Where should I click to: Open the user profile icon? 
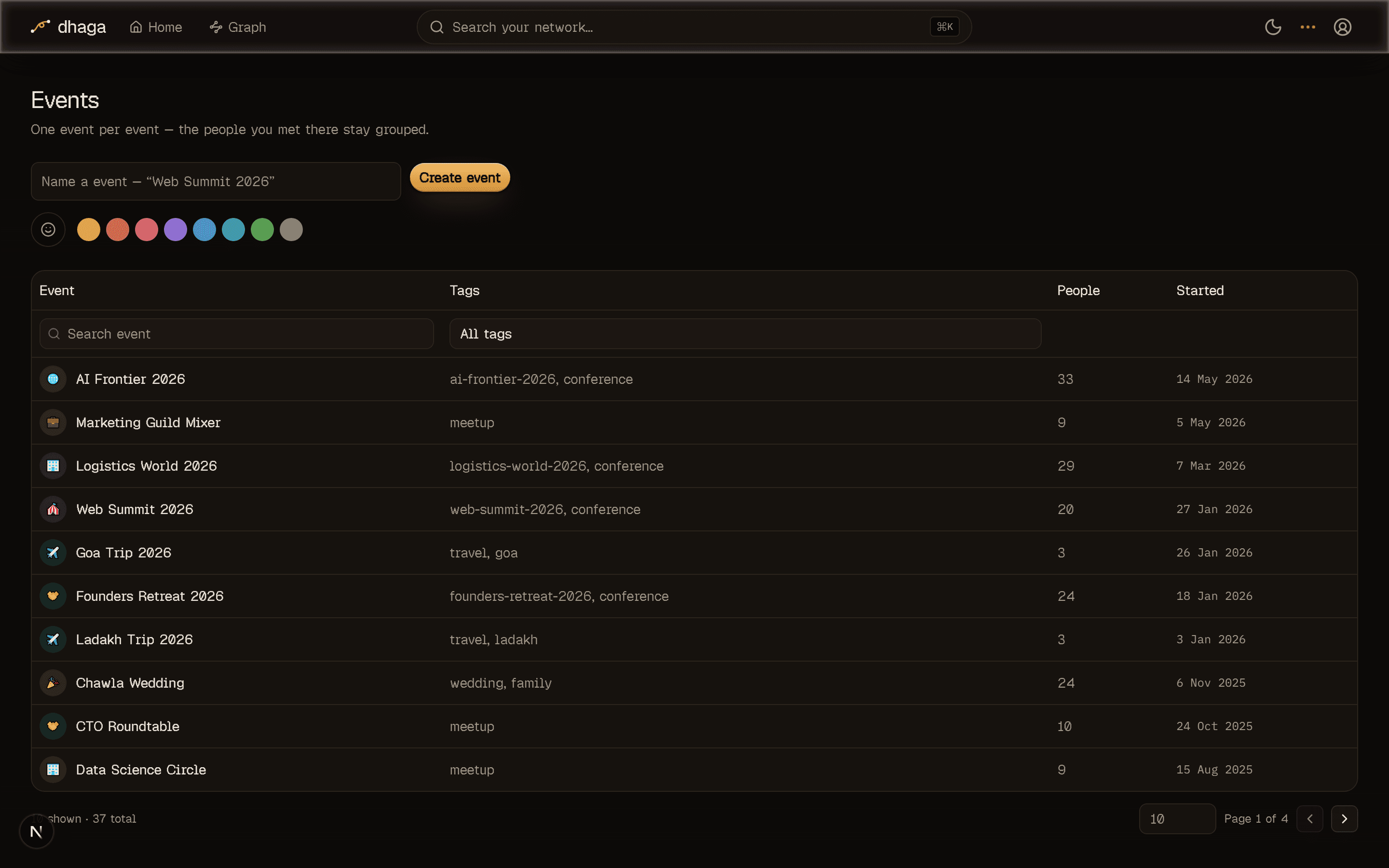[x=1342, y=27]
